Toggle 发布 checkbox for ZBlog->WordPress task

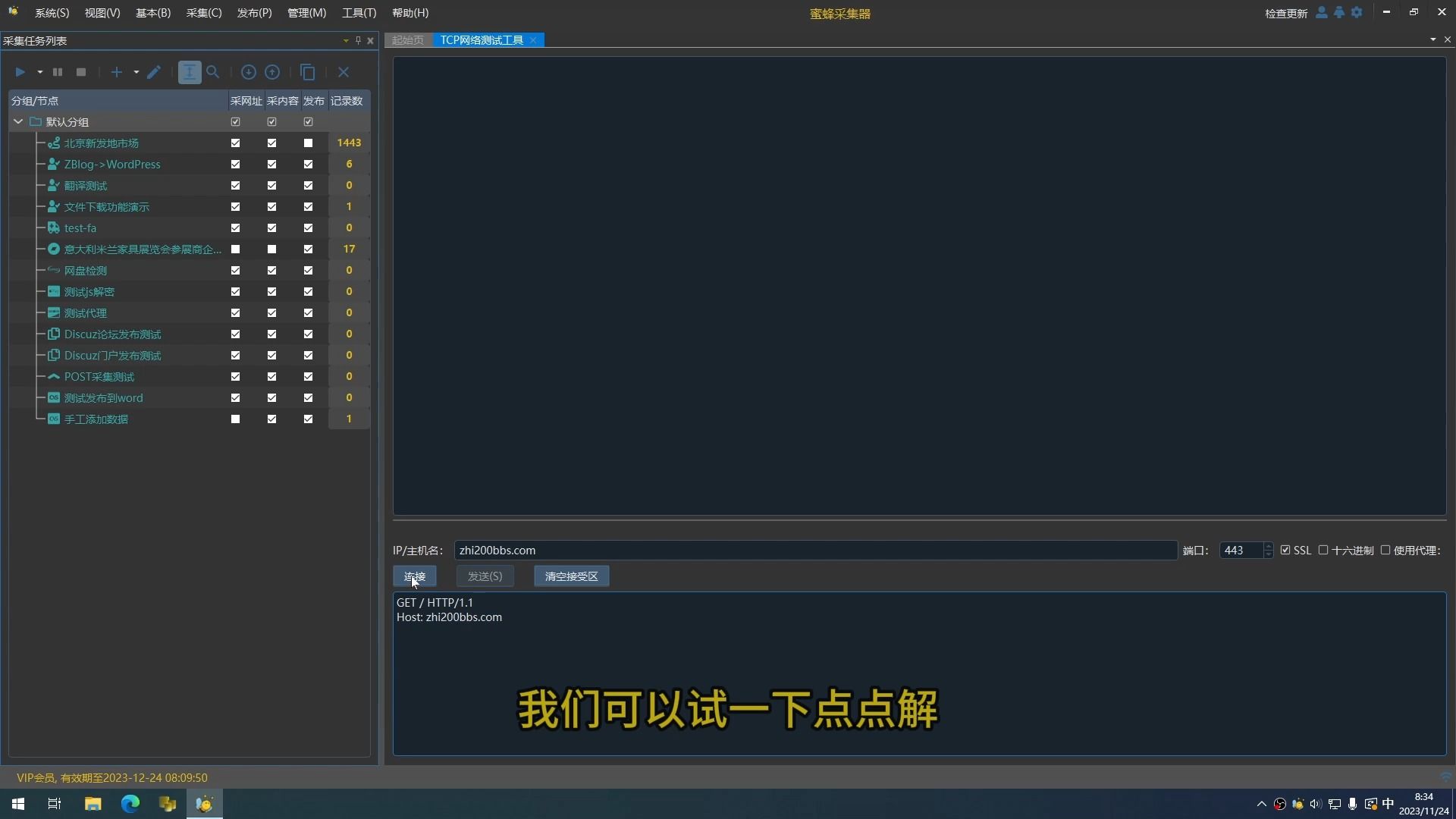click(307, 164)
